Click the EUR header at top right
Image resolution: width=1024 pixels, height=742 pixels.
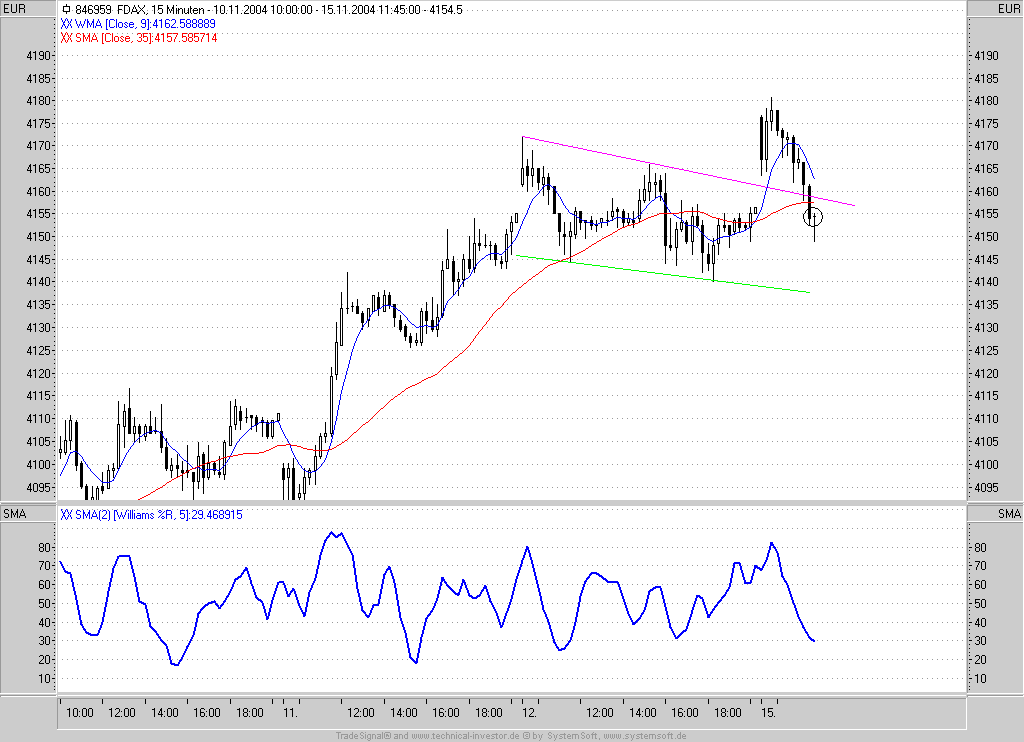(x=1008, y=8)
